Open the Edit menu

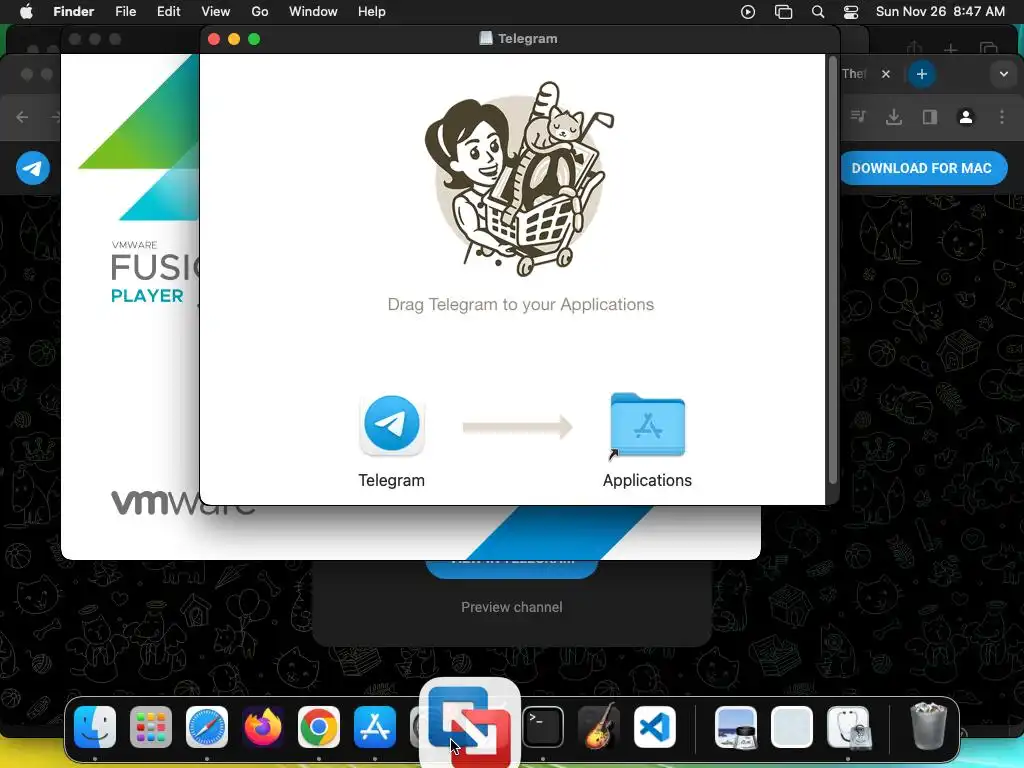(168, 12)
